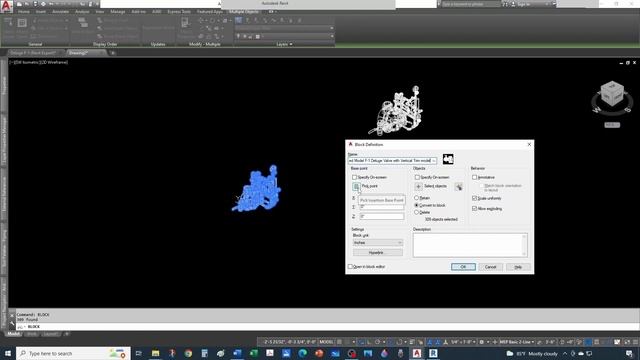Click the Help button in Block Definition
640x360 pixels.
click(518, 267)
